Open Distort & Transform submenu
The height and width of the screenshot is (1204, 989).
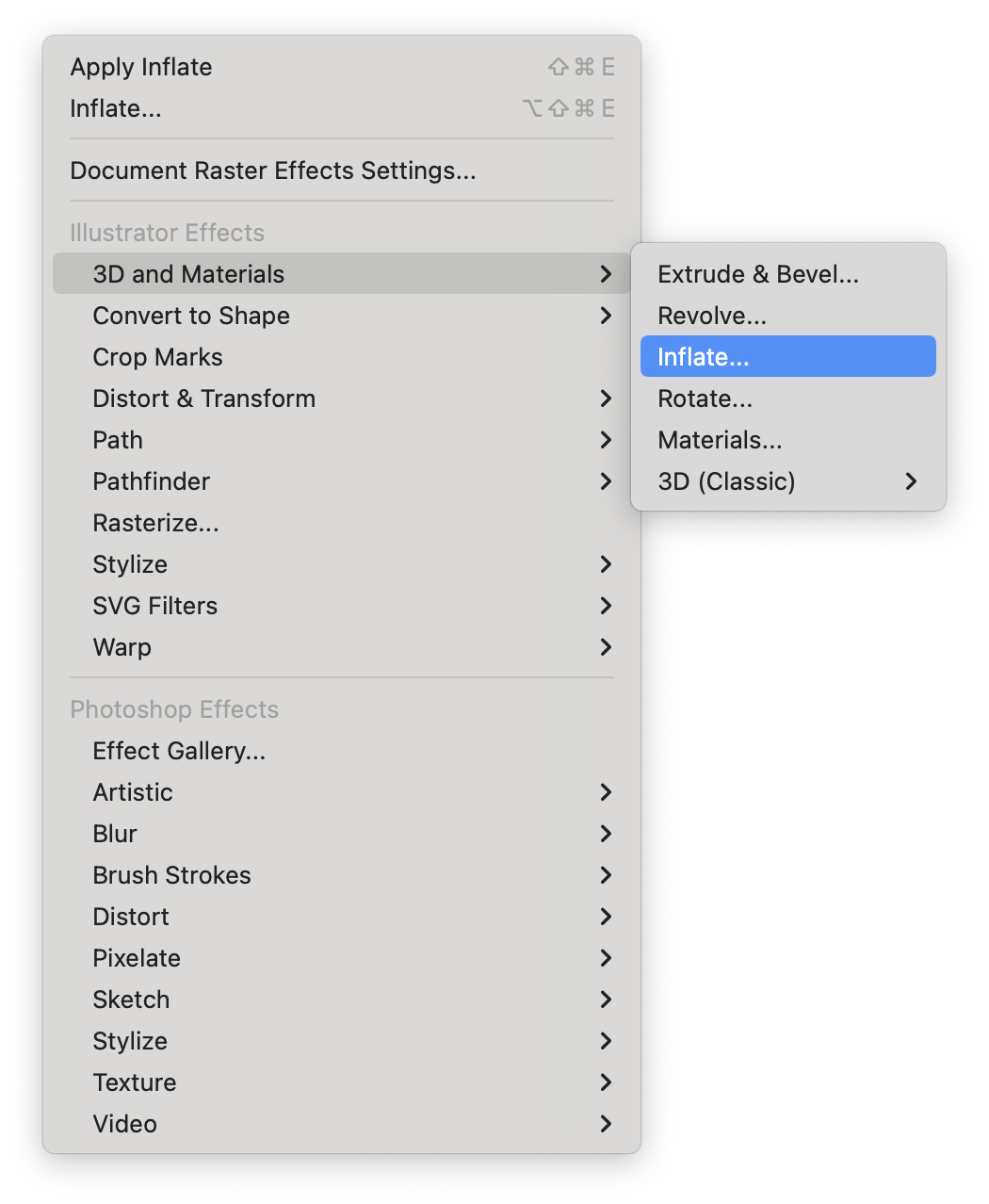pos(342,399)
